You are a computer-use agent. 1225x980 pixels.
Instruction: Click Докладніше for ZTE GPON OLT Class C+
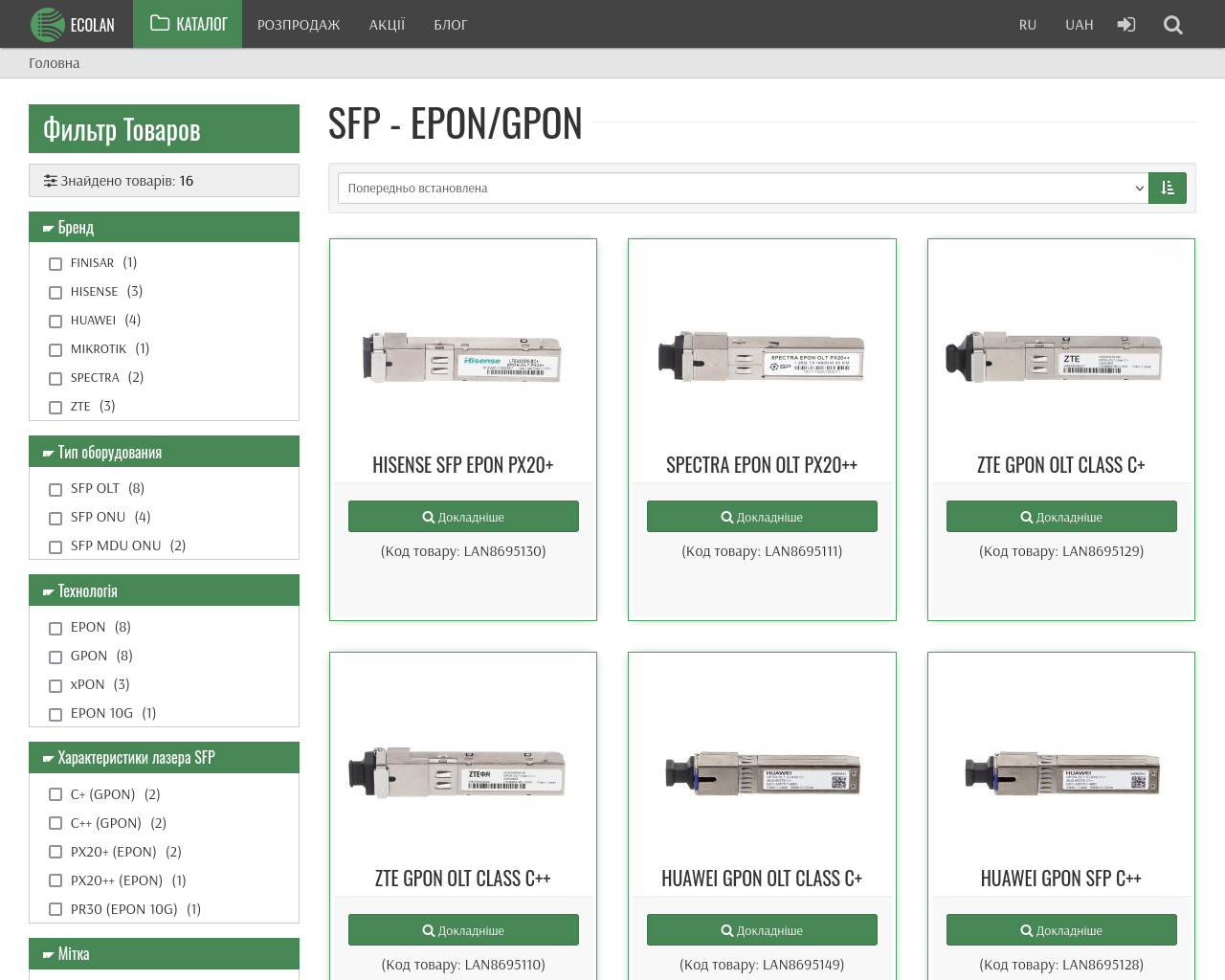tap(1061, 517)
